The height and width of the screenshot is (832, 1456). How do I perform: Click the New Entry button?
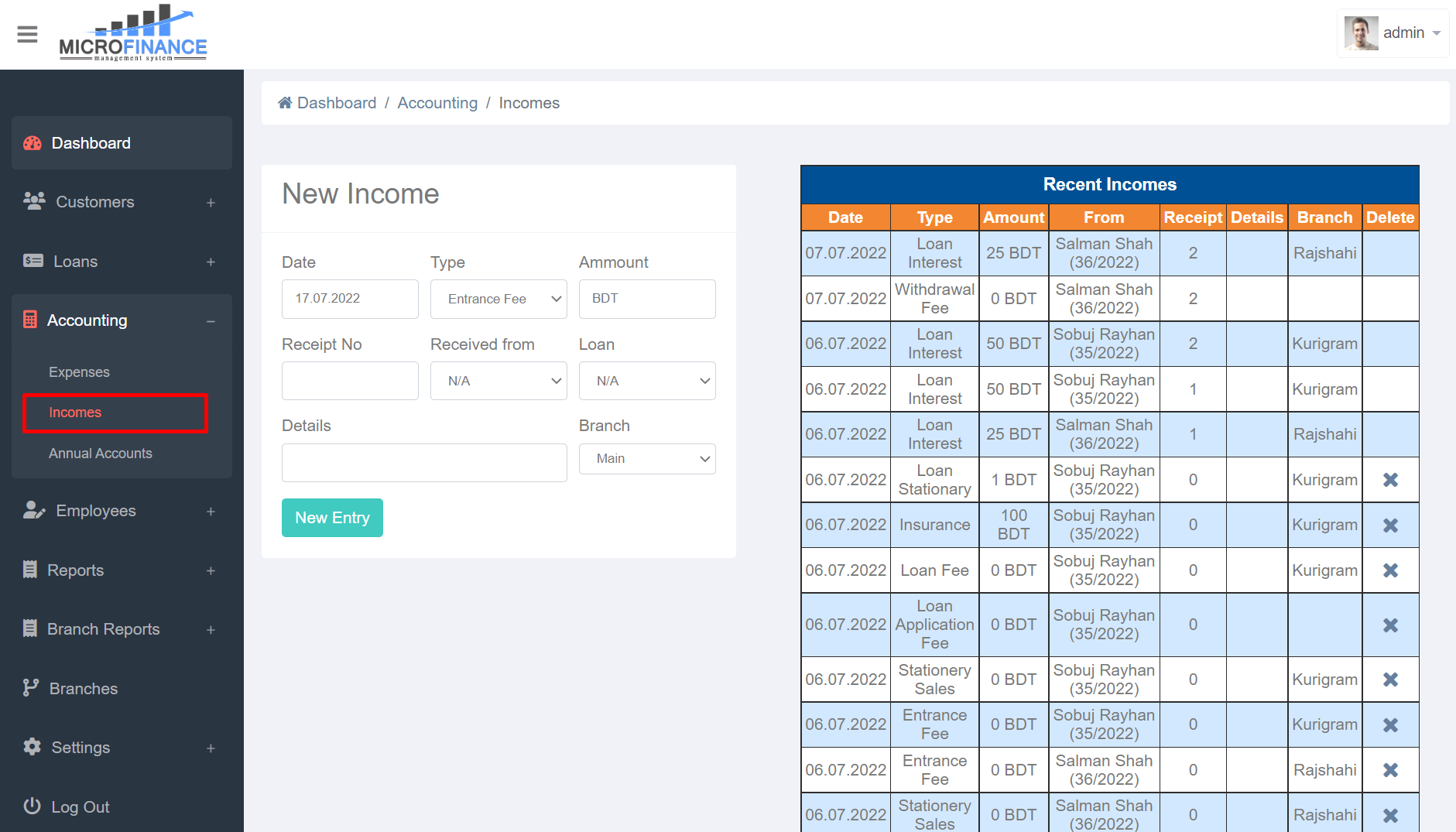[332, 518]
